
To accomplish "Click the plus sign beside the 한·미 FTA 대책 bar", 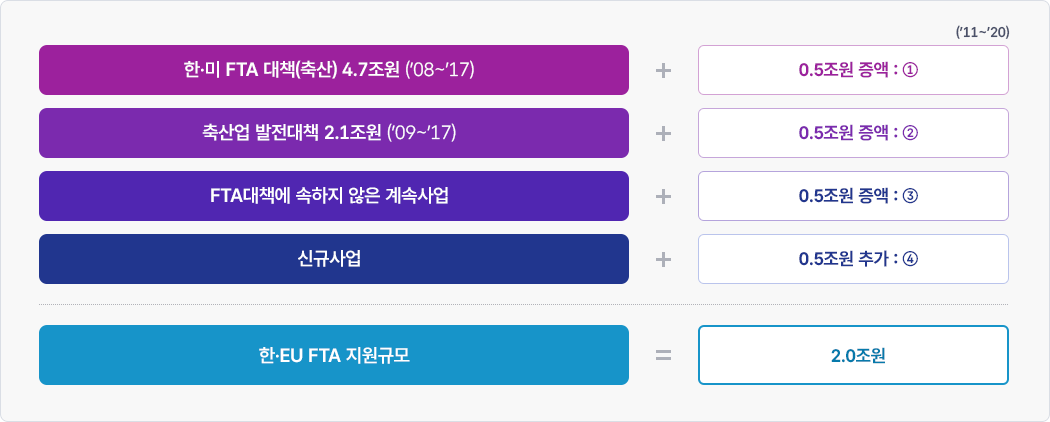I will tap(662, 71).
